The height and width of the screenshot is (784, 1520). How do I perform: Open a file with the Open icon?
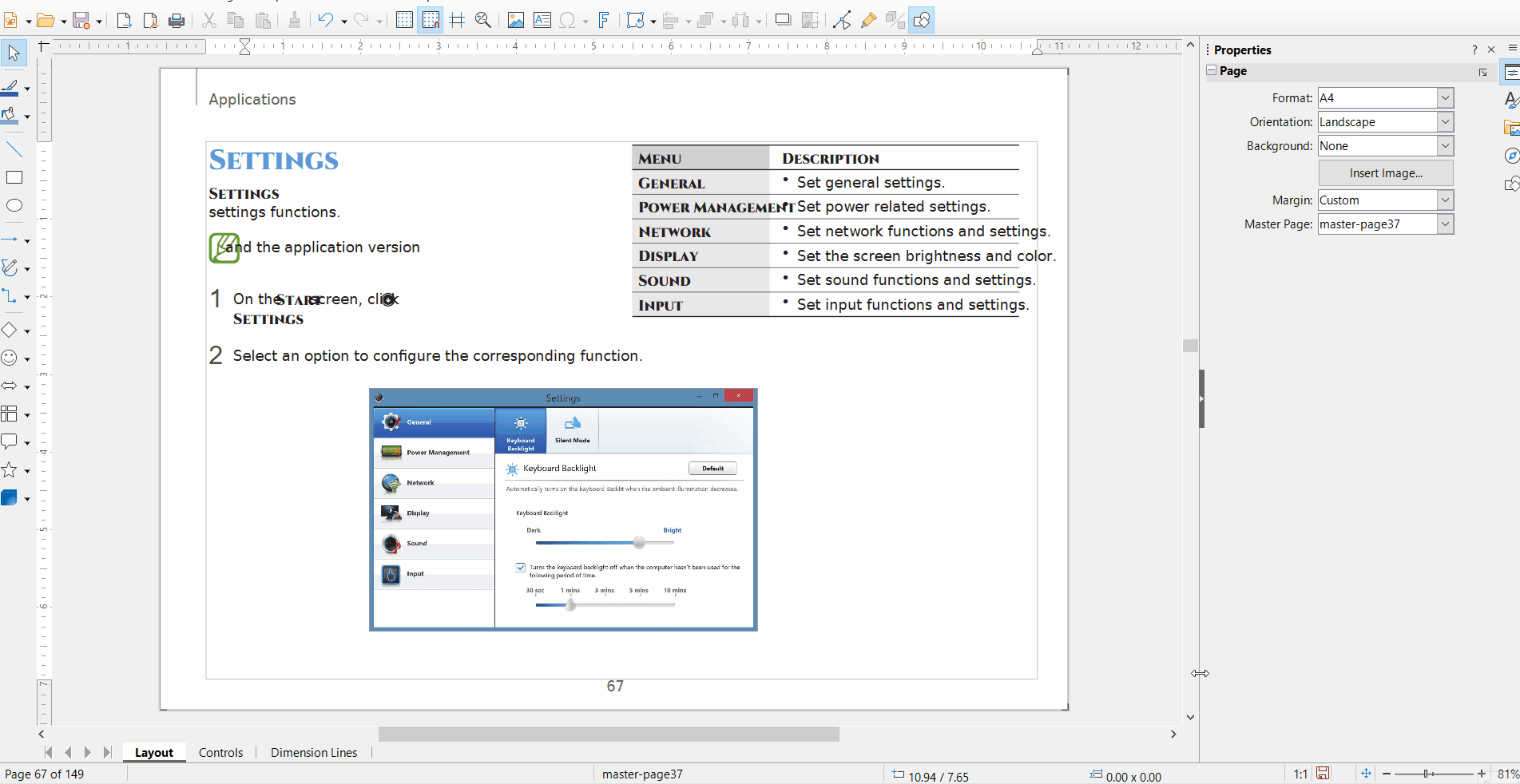(x=46, y=20)
